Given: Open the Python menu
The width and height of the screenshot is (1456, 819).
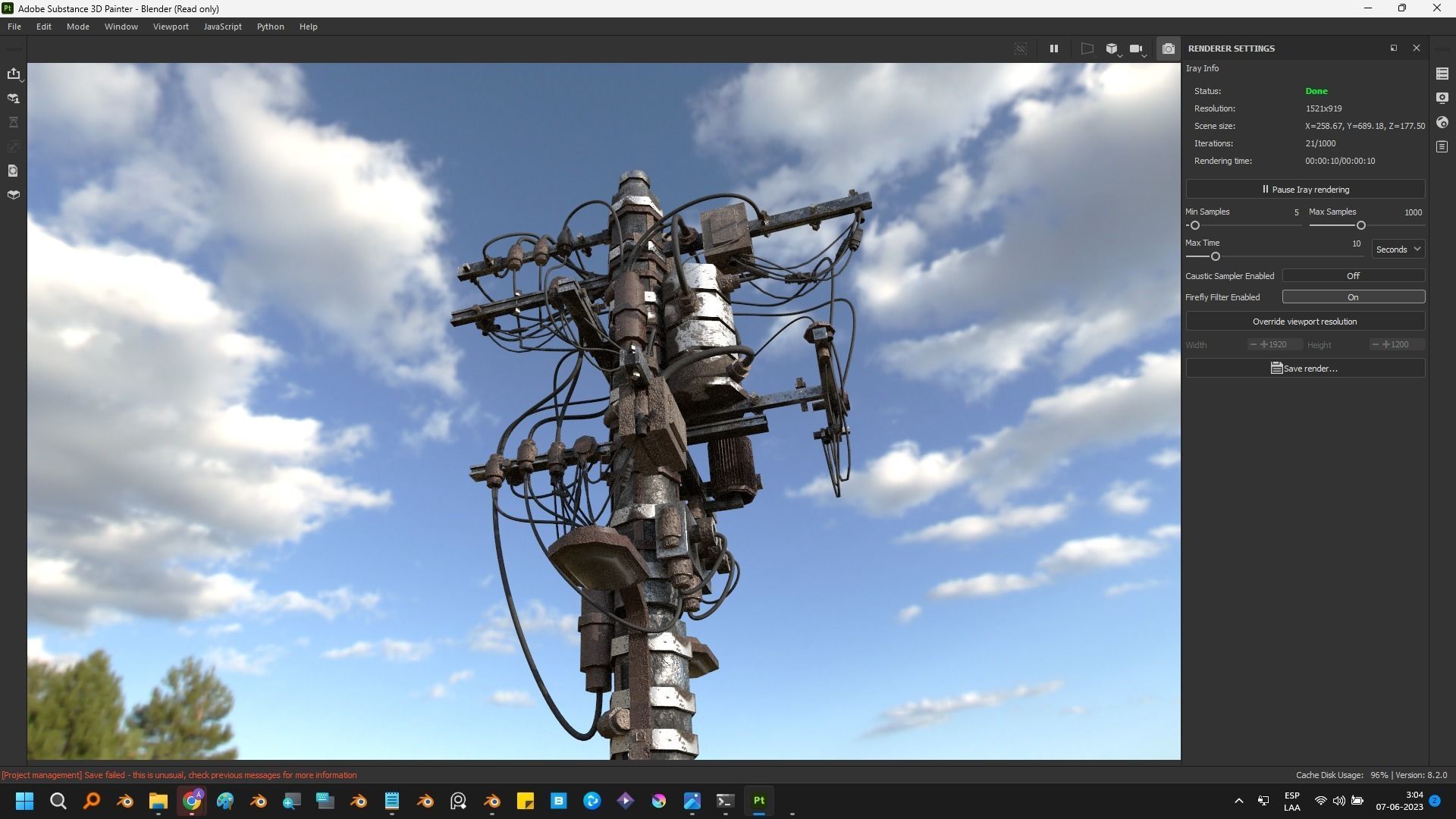Looking at the screenshot, I should pos(270,27).
